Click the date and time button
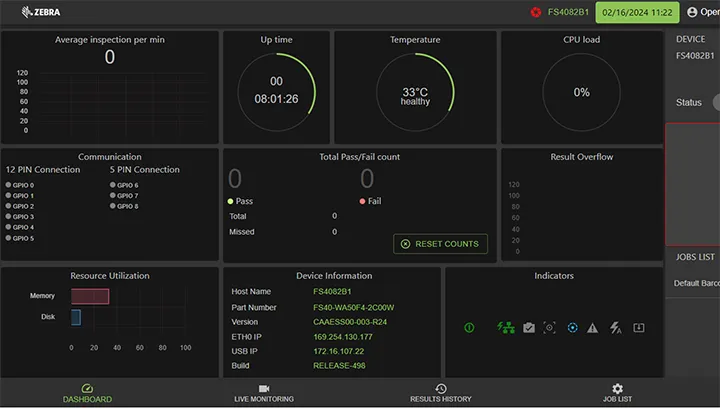 pyautogui.click(x=637, y=13)
